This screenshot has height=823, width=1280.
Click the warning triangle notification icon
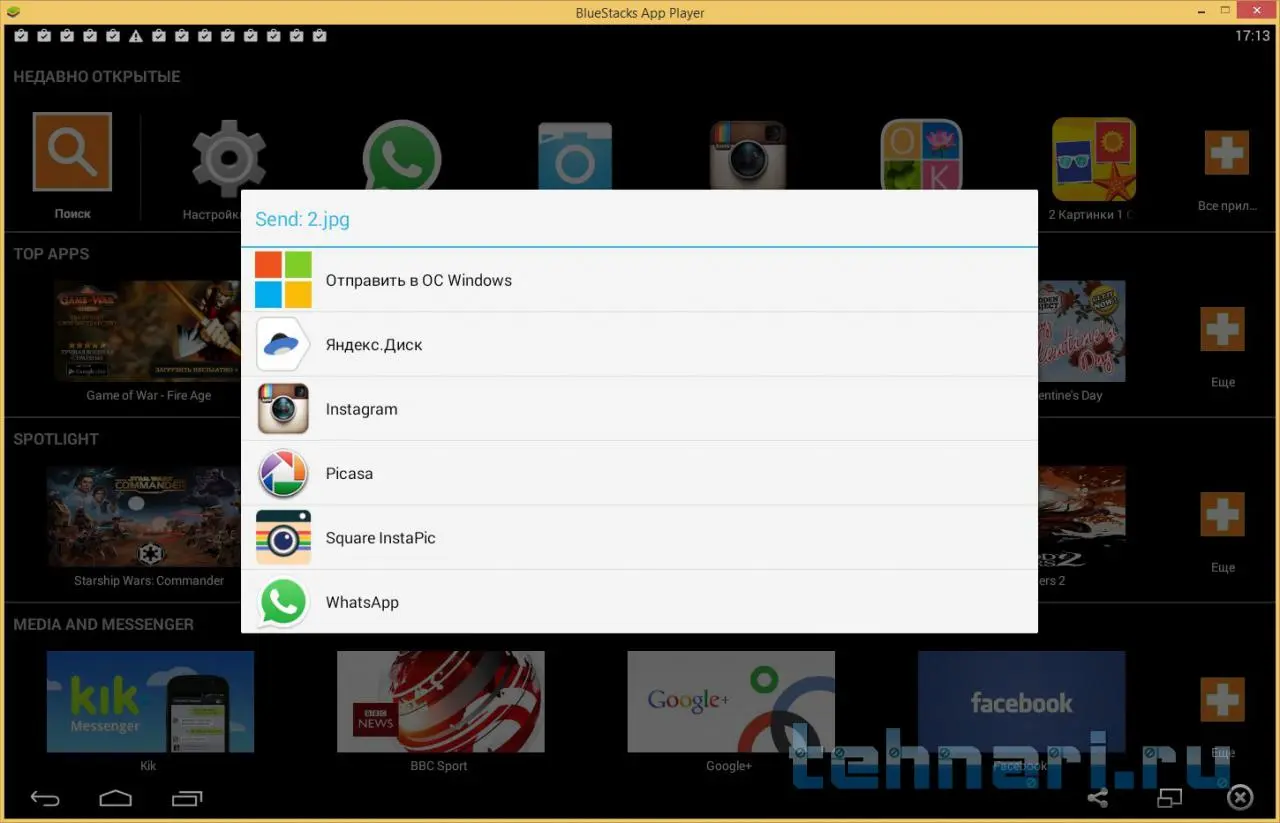[136, 36]
